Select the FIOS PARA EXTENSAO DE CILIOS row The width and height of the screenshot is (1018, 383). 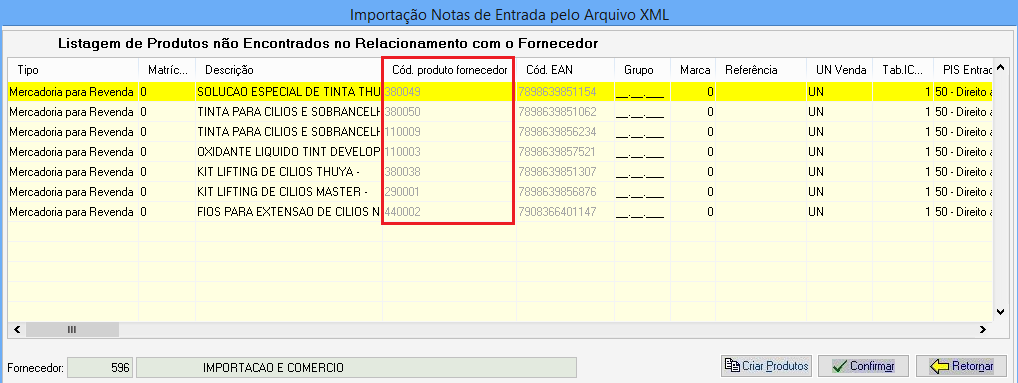(501, 212)
